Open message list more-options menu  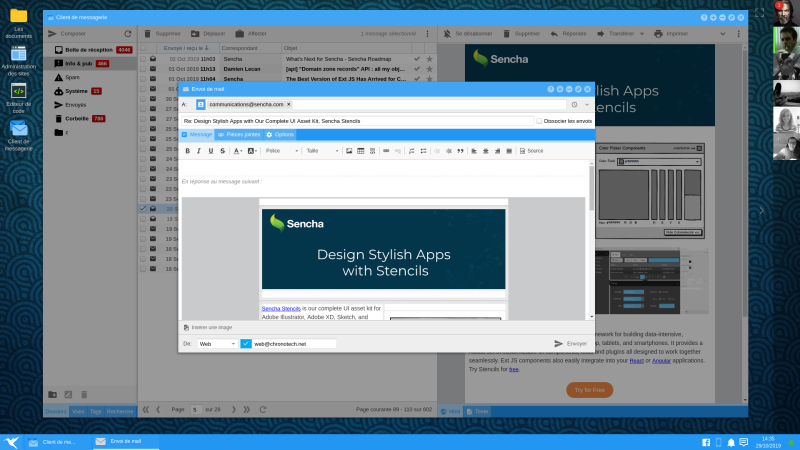[428, 34]
